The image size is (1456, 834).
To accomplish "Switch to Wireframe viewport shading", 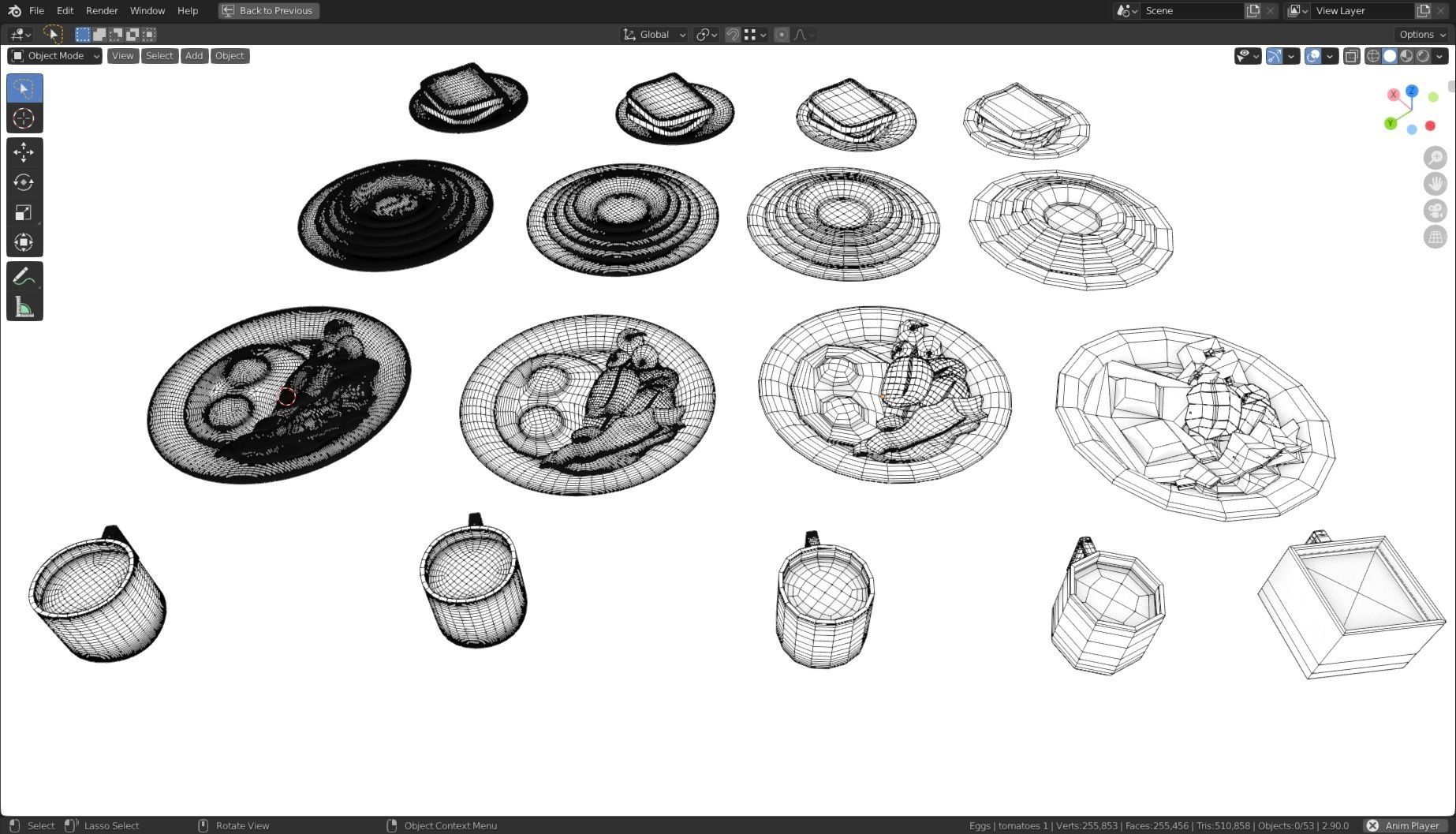I will (1373, 56).
